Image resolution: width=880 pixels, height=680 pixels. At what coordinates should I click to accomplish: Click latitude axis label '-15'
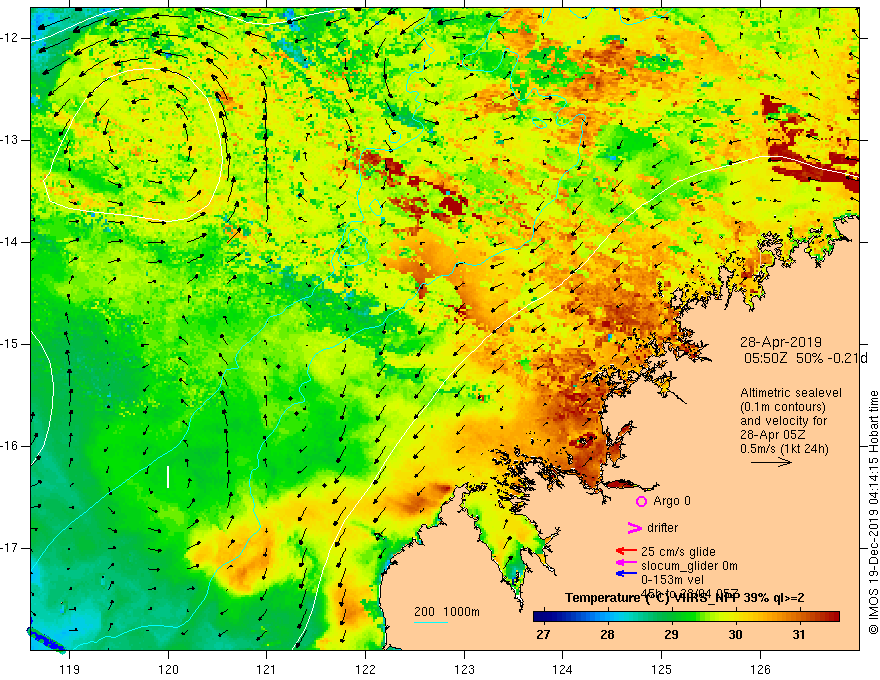[x=10, y=344]
